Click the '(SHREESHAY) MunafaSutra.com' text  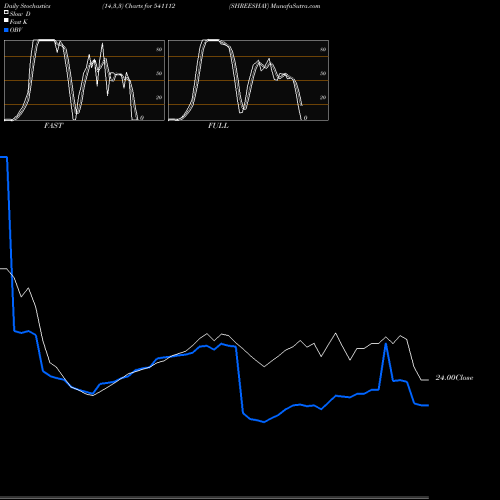coord(274,6)
